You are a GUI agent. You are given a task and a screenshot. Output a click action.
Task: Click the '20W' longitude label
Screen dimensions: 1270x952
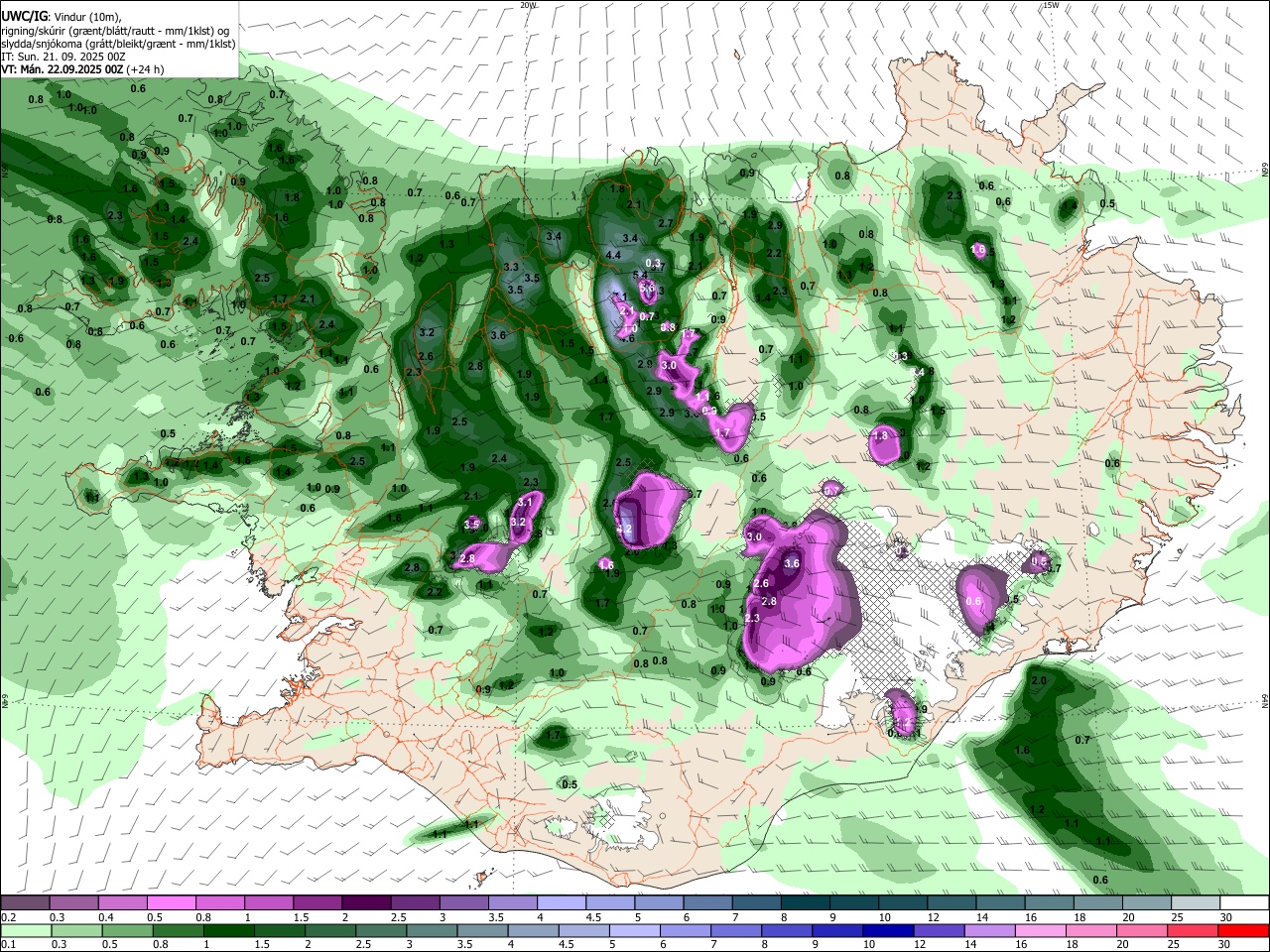[529, 5]
